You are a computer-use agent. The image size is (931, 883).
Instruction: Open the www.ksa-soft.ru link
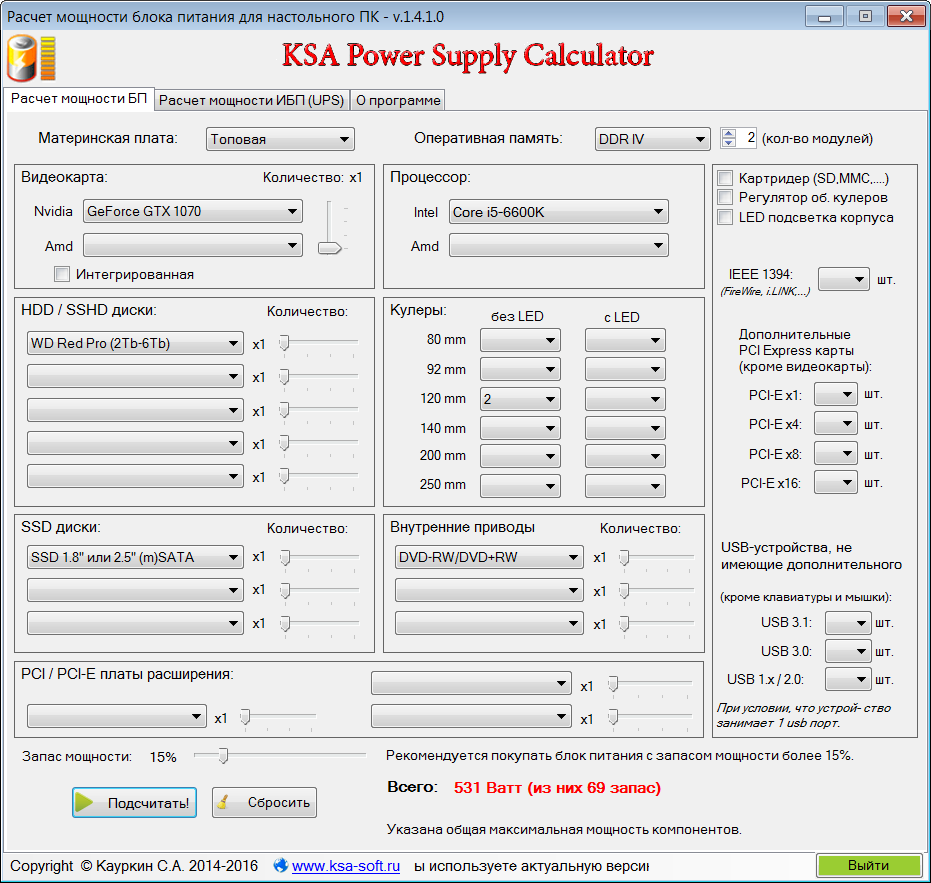point(346,865)
